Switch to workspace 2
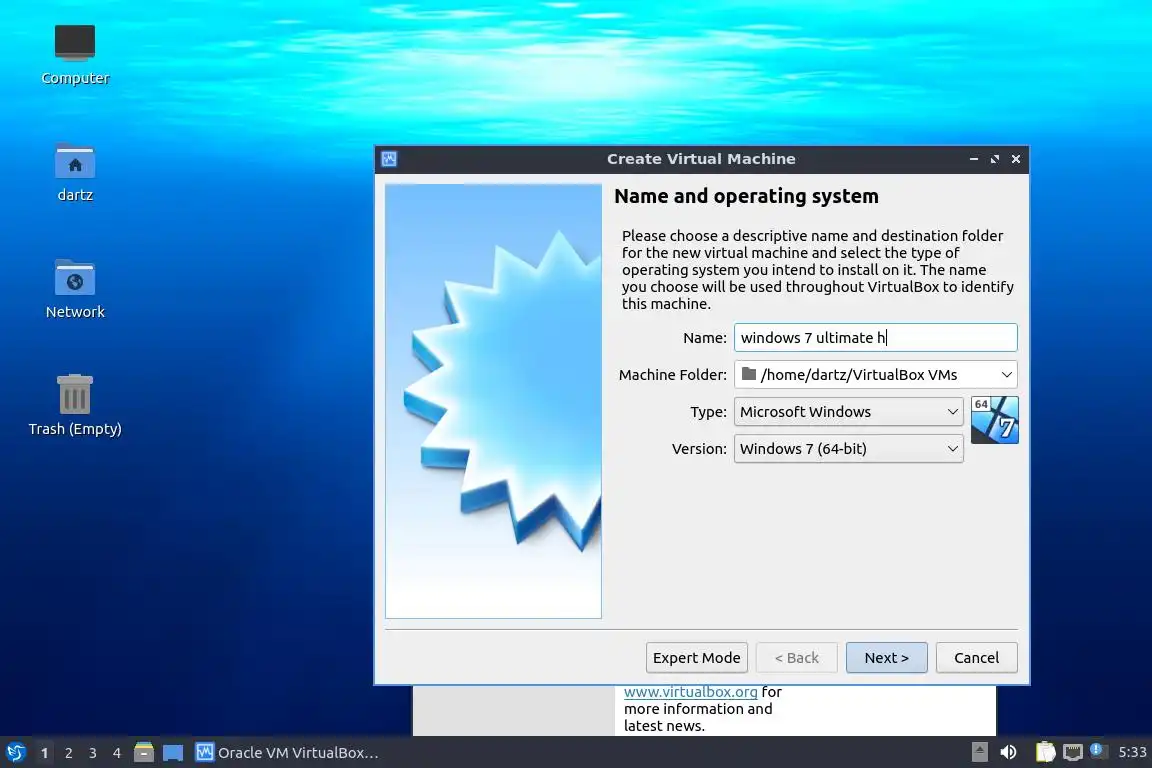Image resolution: width=1152 pixels, height=768 pixels. point(69,753)
